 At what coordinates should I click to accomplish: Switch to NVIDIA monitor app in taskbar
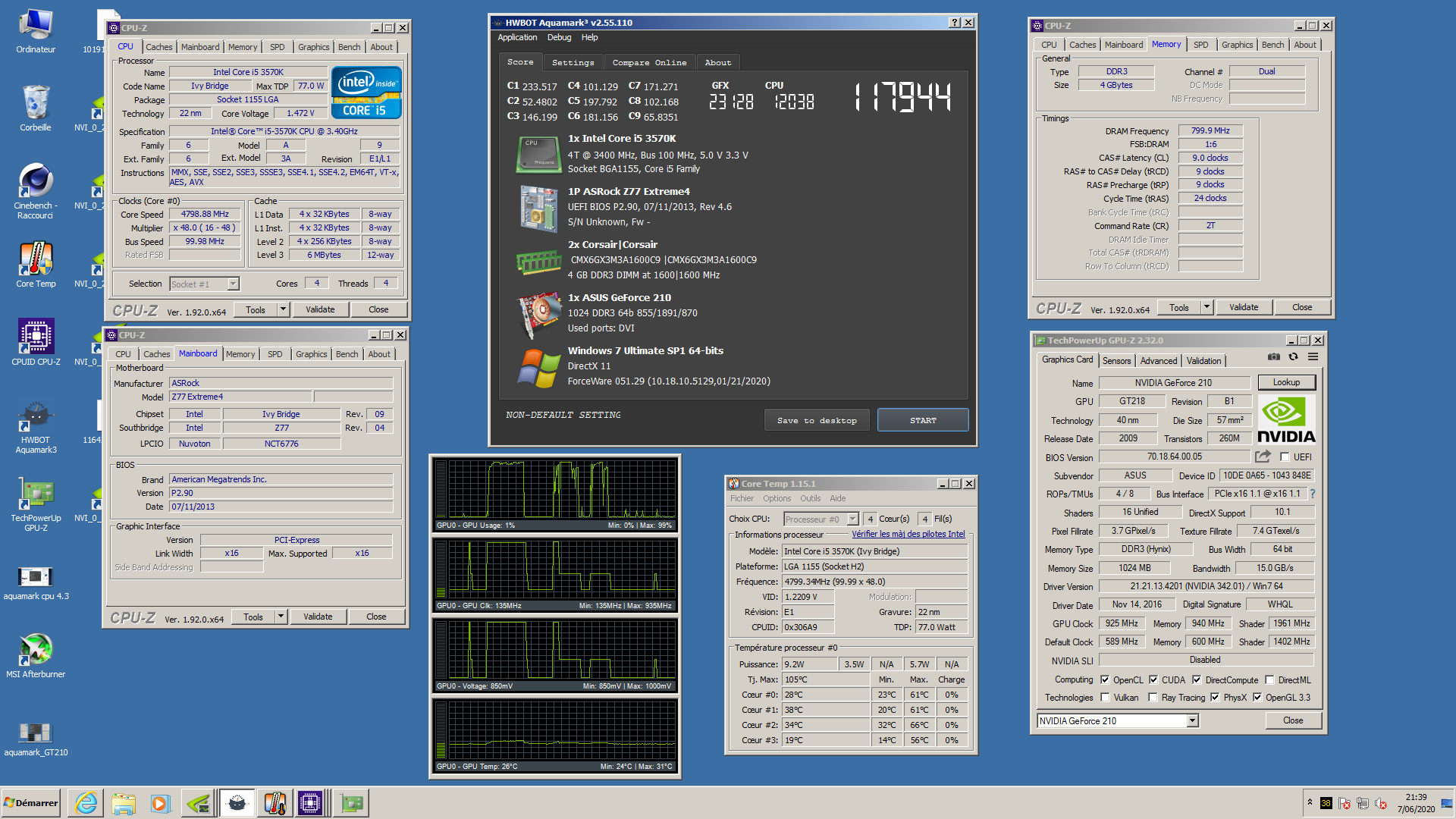coord(198,802)
